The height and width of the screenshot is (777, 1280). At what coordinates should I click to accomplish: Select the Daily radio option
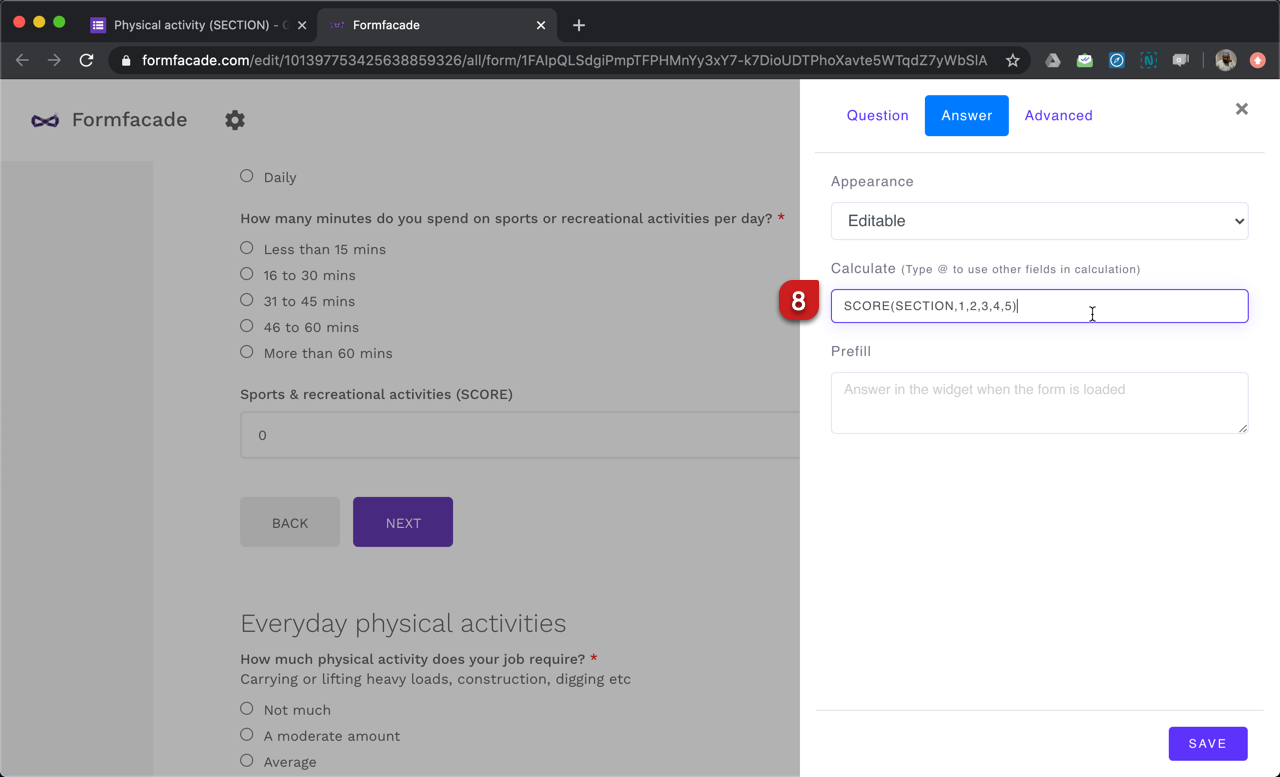click(246, 175)
